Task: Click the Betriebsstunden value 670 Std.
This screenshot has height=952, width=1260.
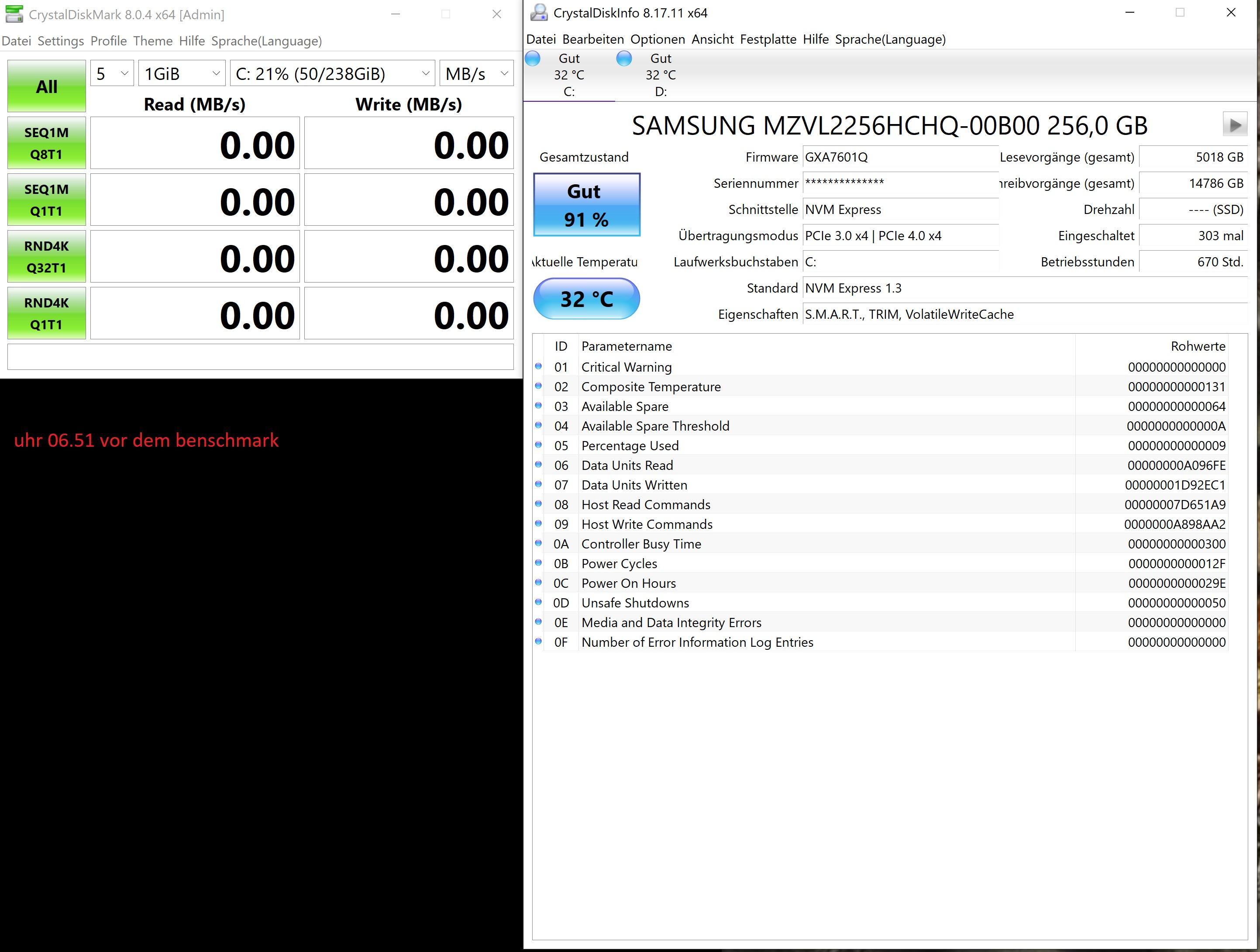Action: 1193,262
